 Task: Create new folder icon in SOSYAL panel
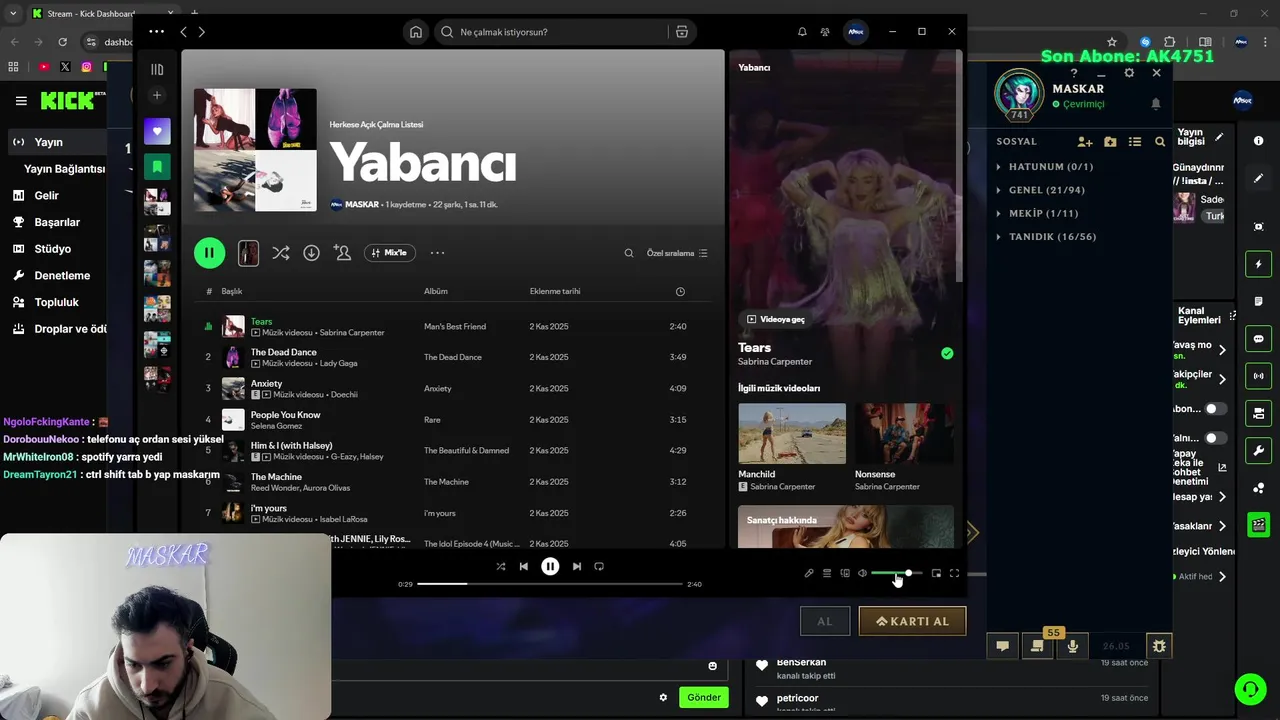point(1110,142)
